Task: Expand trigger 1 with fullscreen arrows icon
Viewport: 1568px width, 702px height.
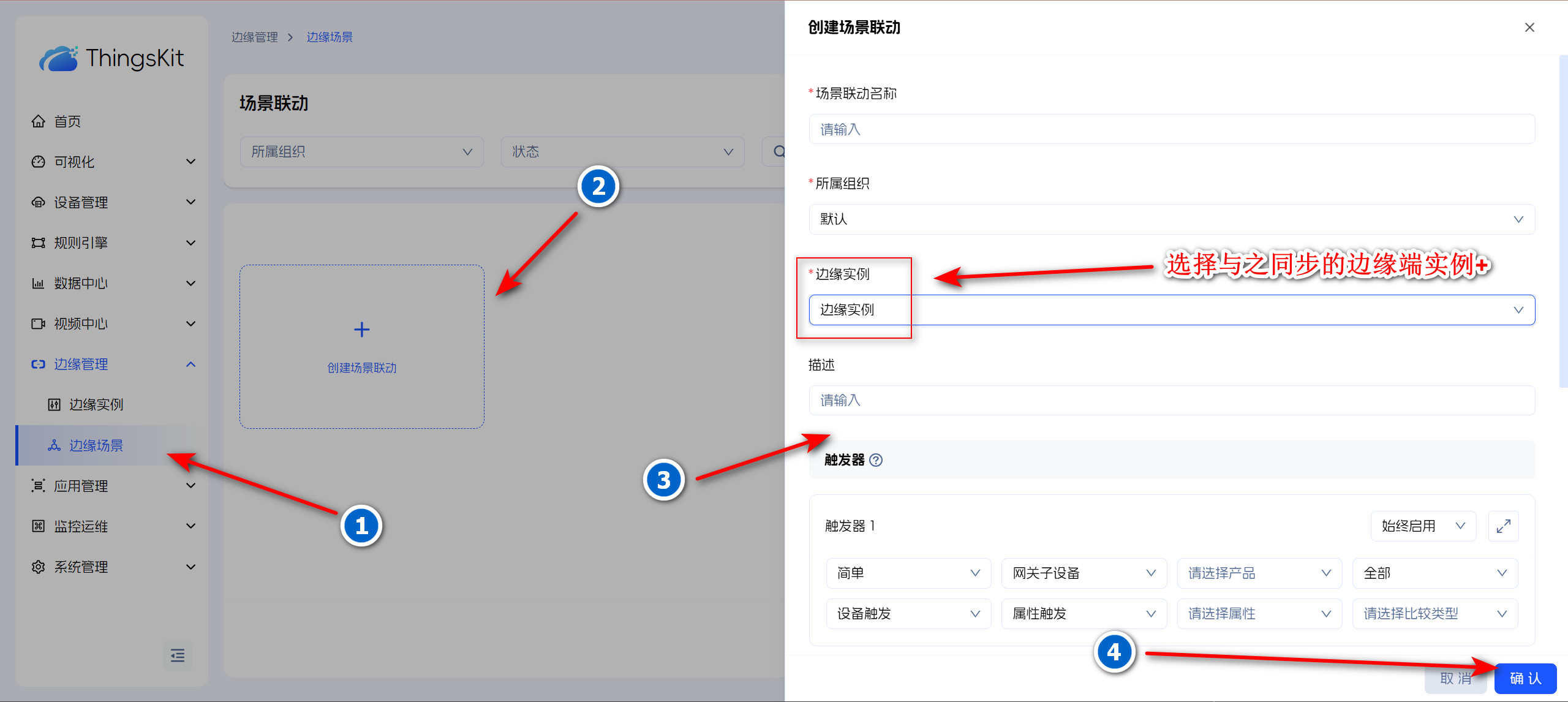Action: pyautogui.click(x=1503, y=526)
